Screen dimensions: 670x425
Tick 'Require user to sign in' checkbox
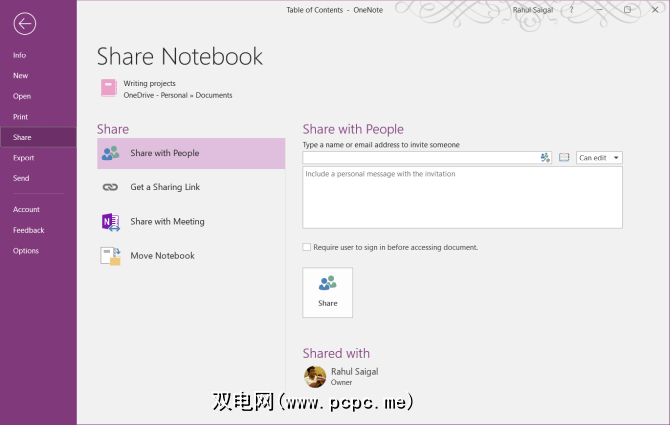click(x=306, y=247)
